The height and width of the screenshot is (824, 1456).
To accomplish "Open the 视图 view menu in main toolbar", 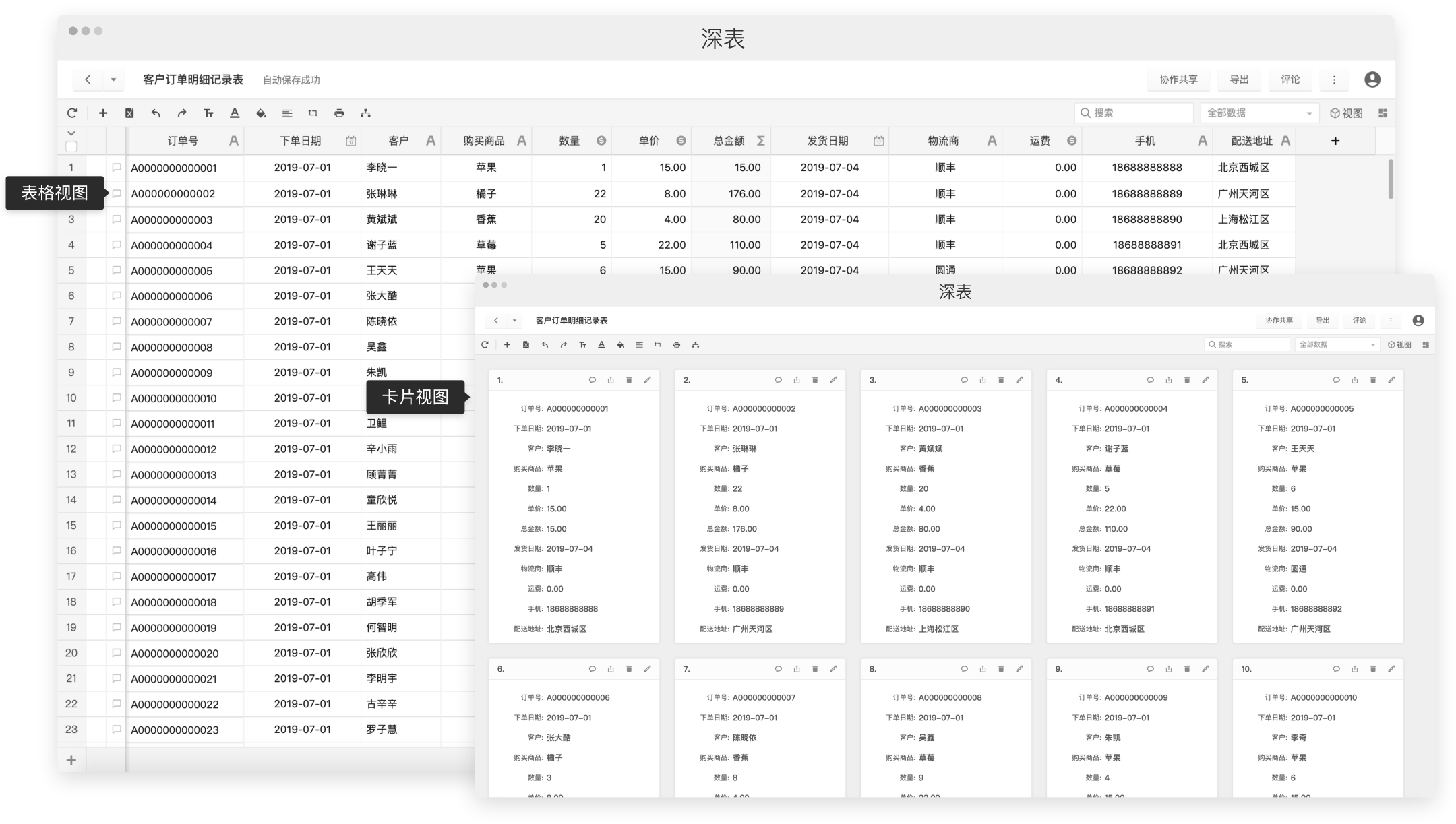I will click(x=1346, y=113).
